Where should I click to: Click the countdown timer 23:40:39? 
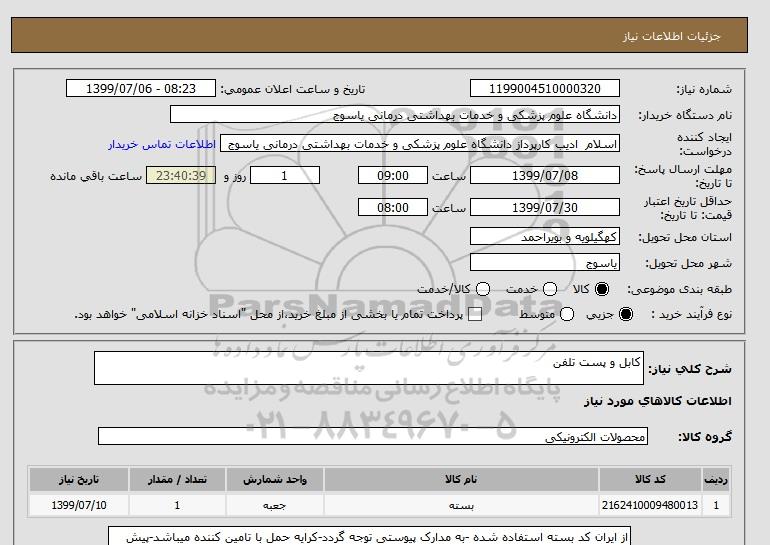click(x=181, y=176)
